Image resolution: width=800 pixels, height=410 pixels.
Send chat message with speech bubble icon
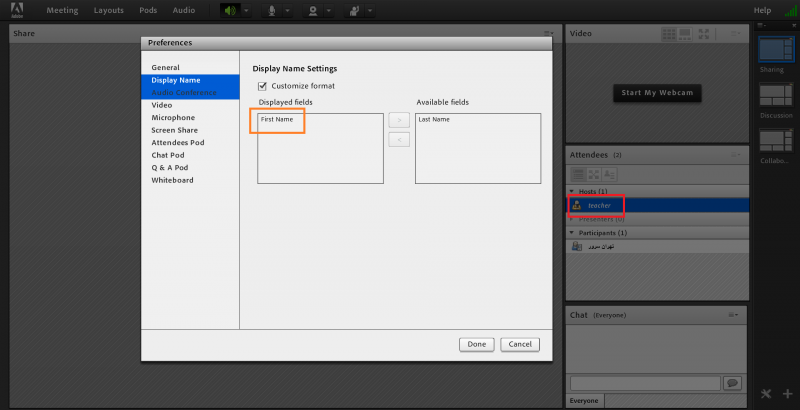click(x=732, y=383)
